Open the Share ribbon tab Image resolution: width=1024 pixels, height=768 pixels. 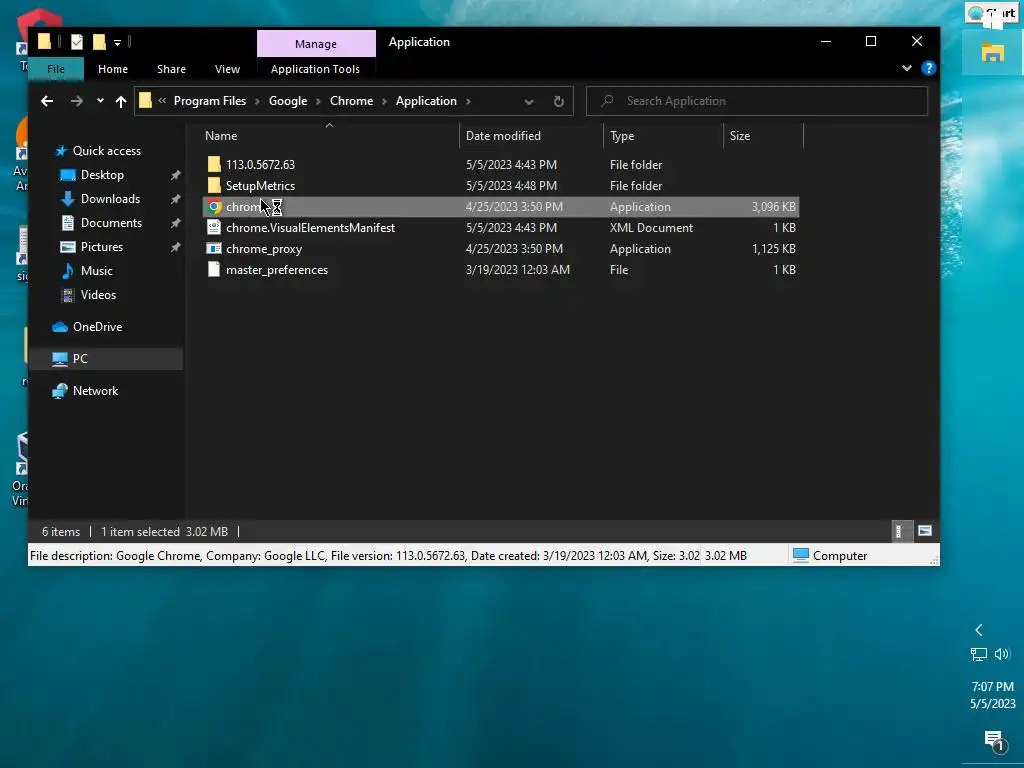(x=171, y=69)
